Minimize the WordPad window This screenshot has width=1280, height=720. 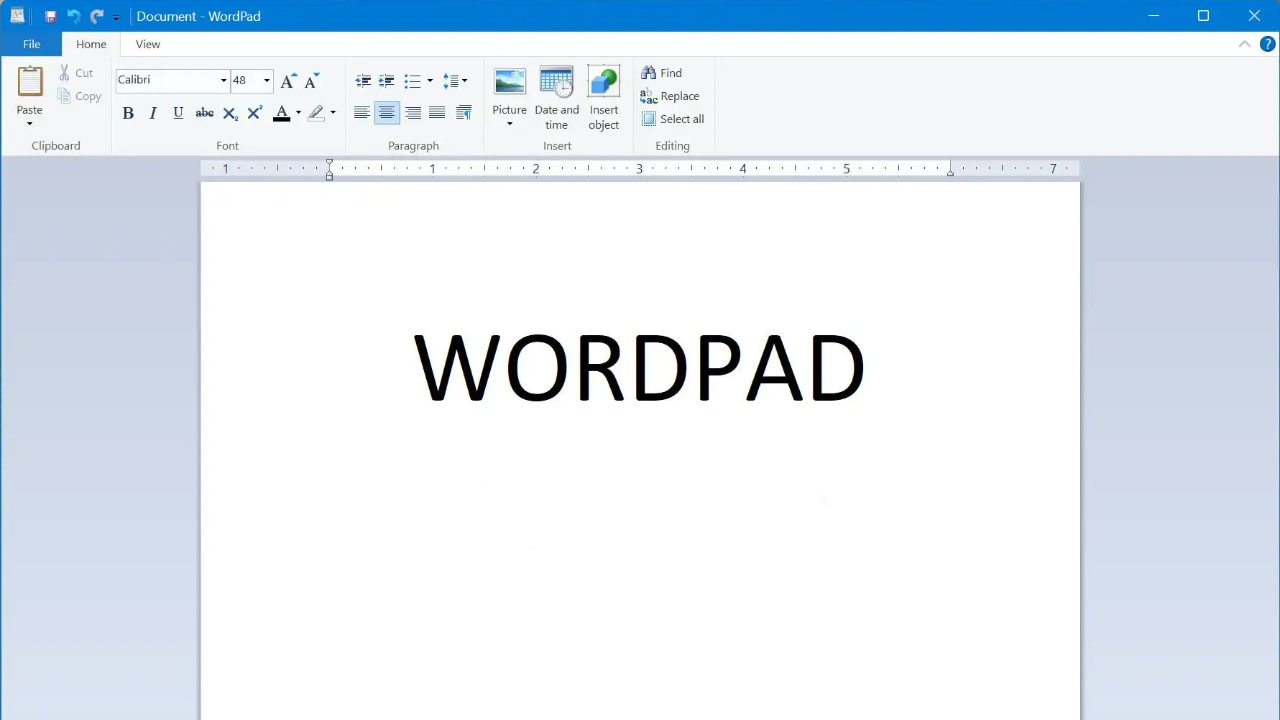1154,16
